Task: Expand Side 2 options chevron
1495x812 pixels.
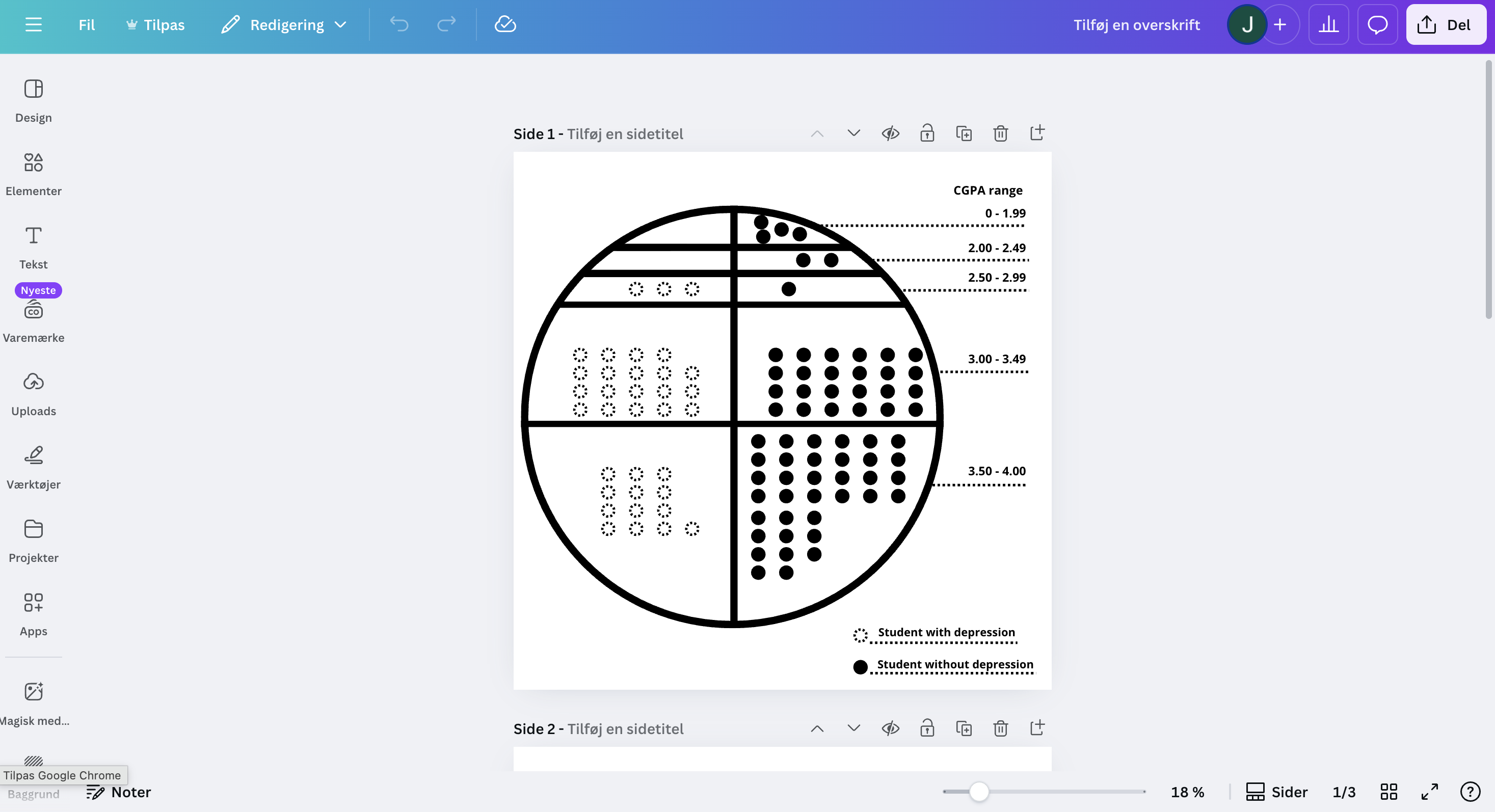Action: (x=853, y=728)
